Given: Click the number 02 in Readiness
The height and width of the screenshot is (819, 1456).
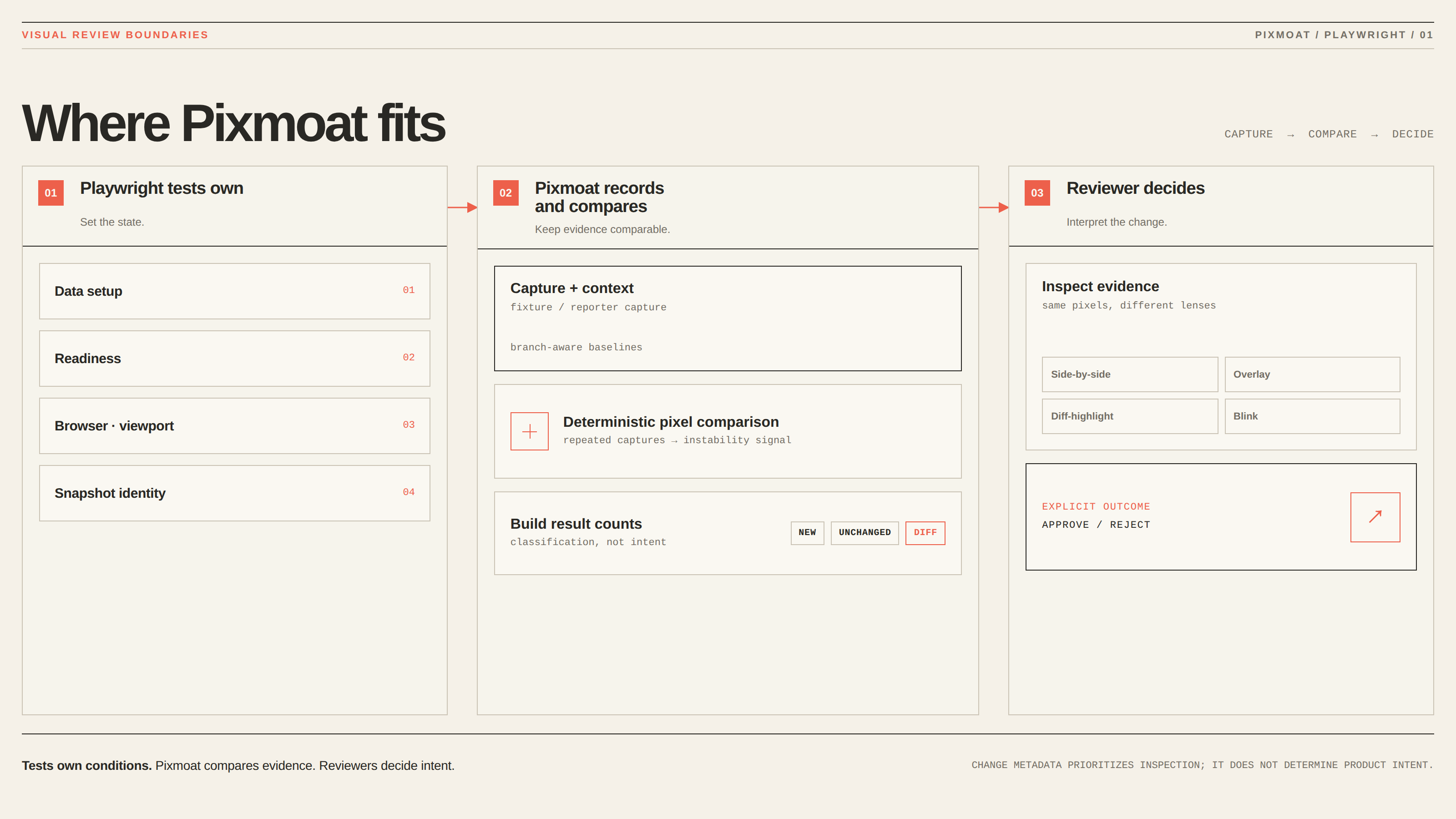Looking at the screenshot, I should click(x=408, y=357).
